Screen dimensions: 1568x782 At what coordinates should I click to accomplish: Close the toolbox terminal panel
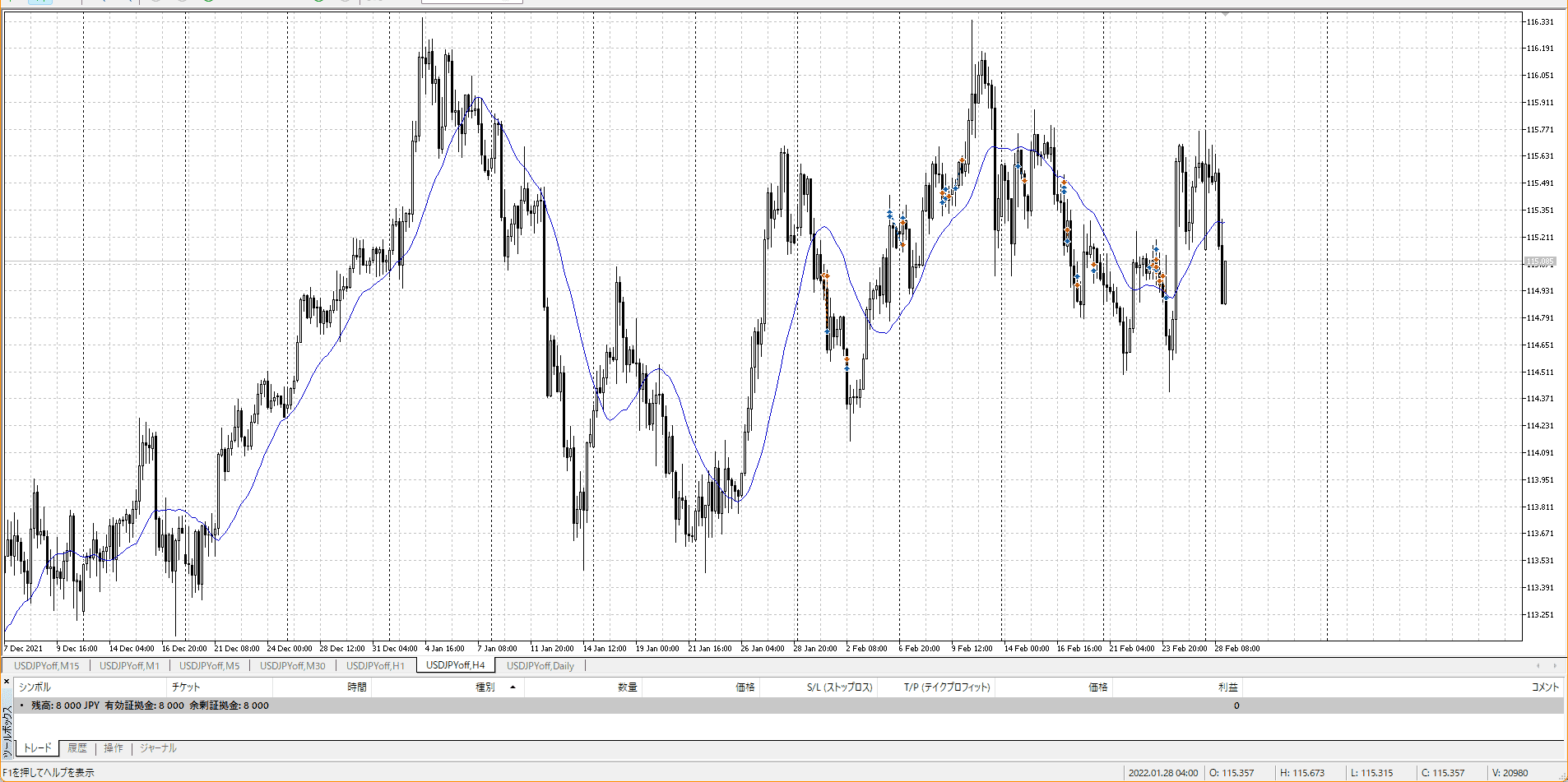(7, 682)
